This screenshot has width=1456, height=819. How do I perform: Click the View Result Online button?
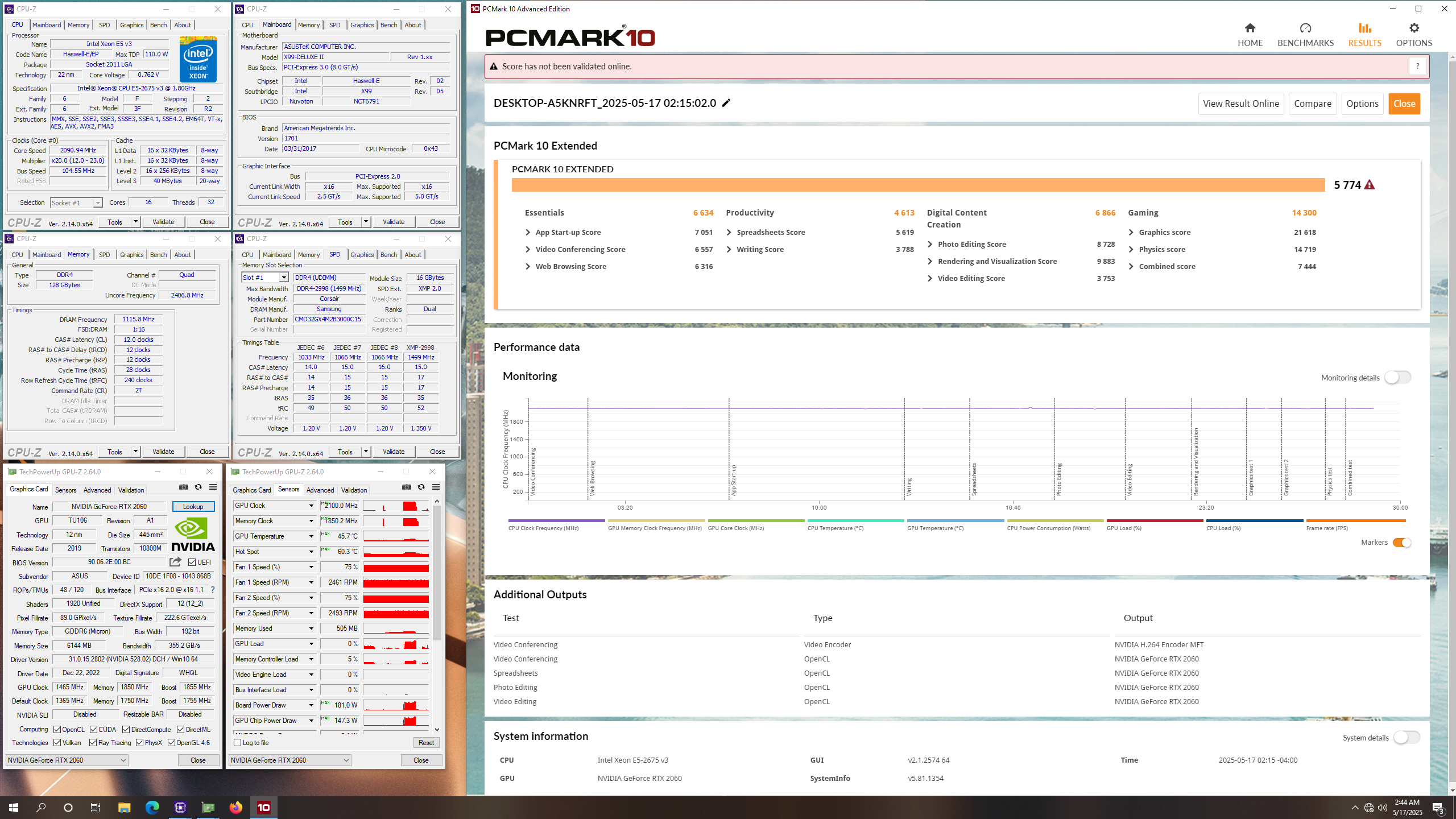tap(1241, 104)
